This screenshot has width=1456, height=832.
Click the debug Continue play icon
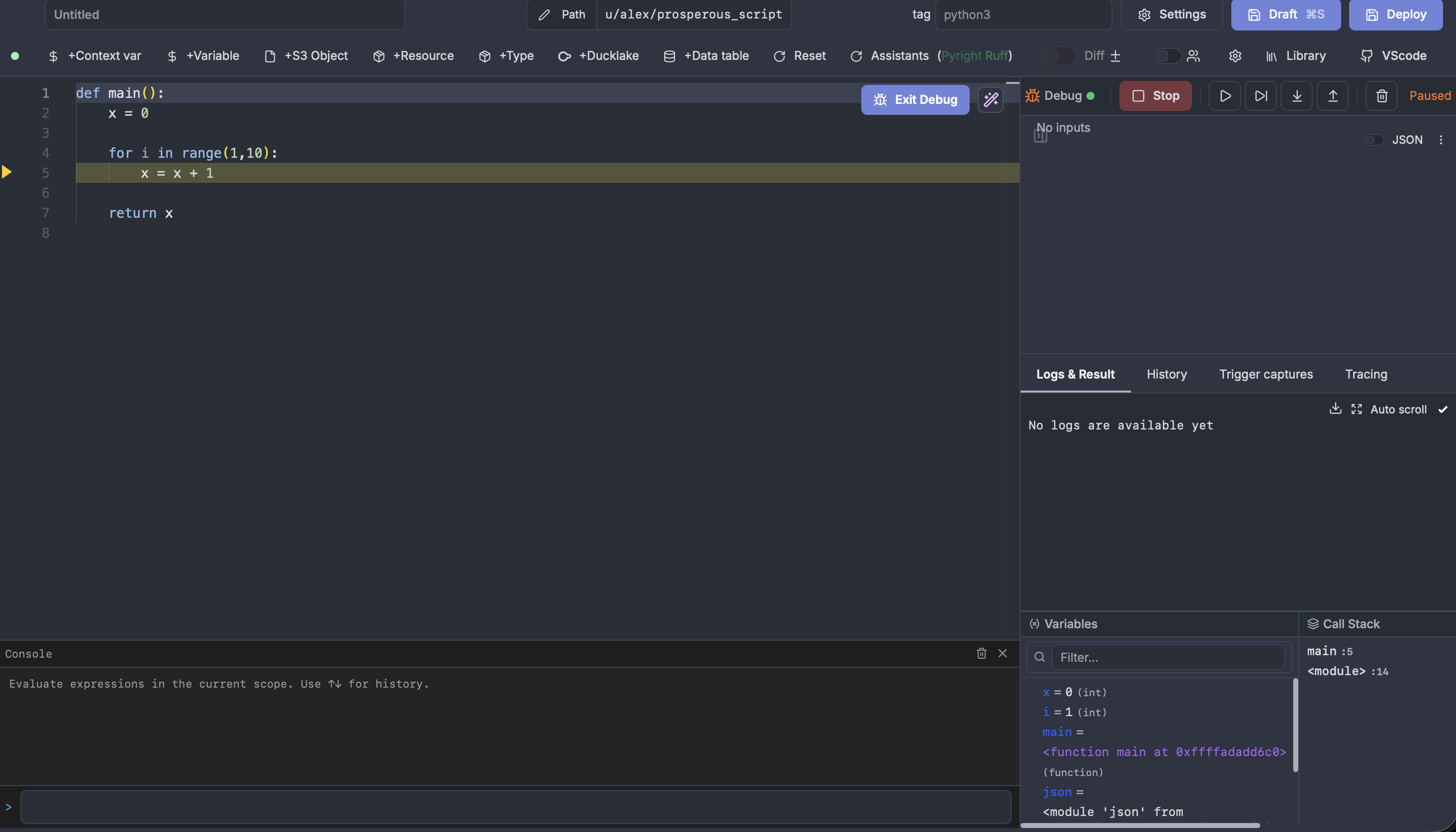[1225, 96]
